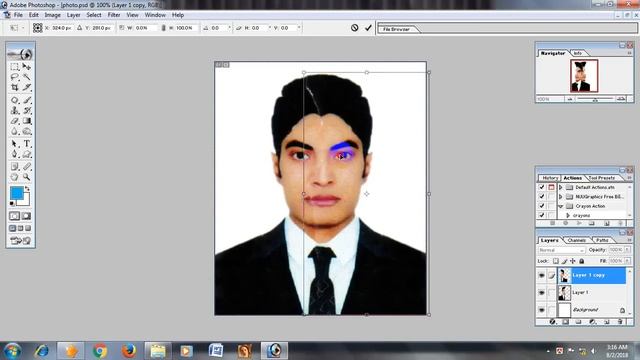
Task: Hide the Layer 1 copy layer
Action: click(542, 276)
